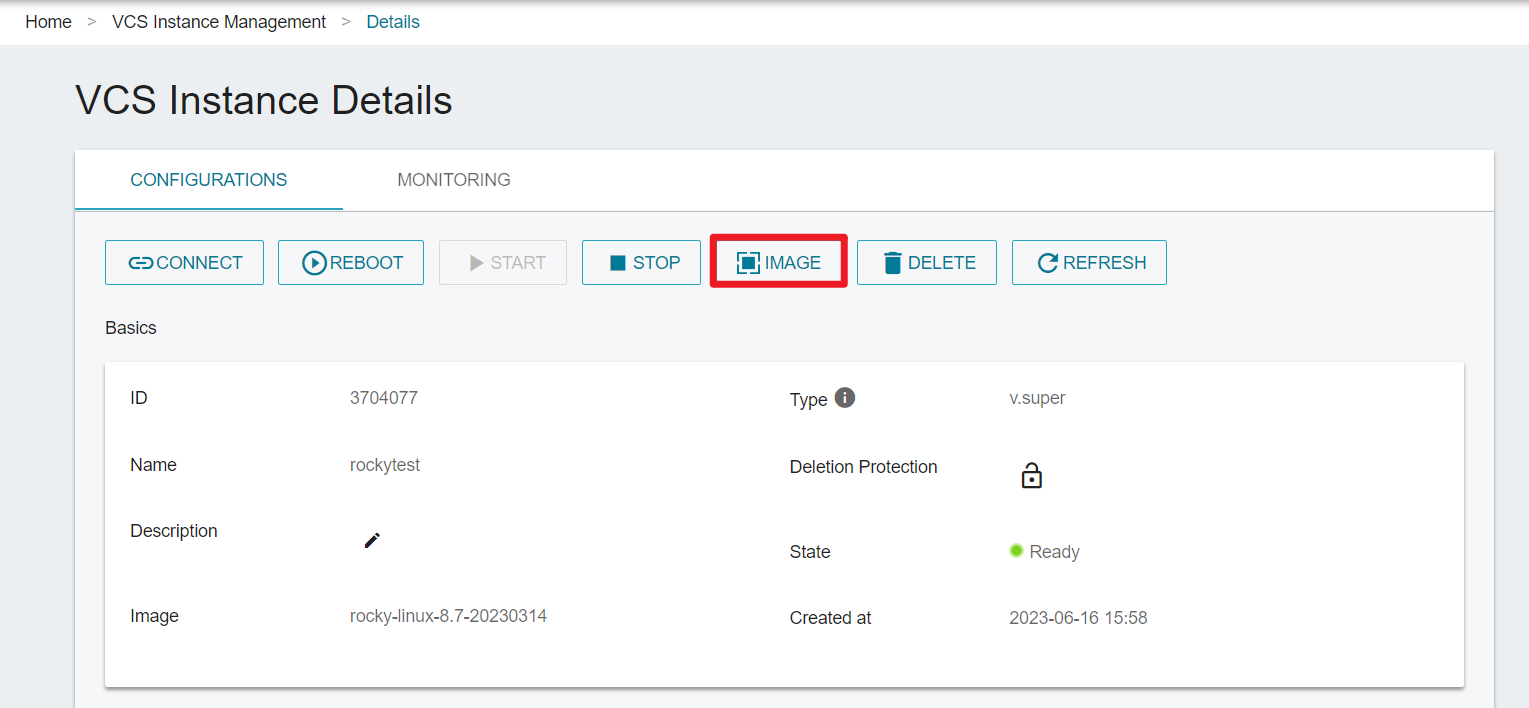Stop the instance using the STOP button
Viewport: 1529px width, 708px height.
pos(641,263)
